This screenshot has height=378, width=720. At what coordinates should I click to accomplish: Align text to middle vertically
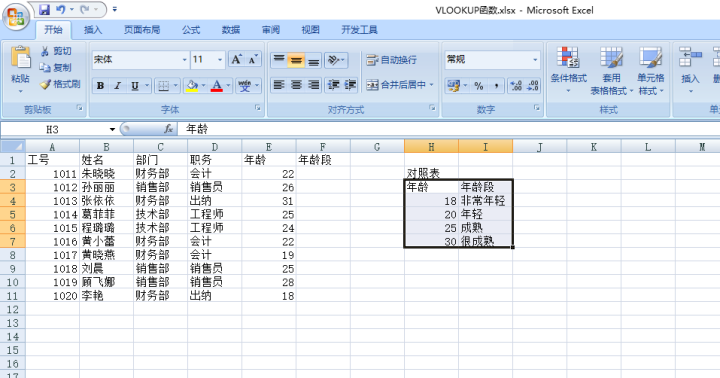point(296,60)
